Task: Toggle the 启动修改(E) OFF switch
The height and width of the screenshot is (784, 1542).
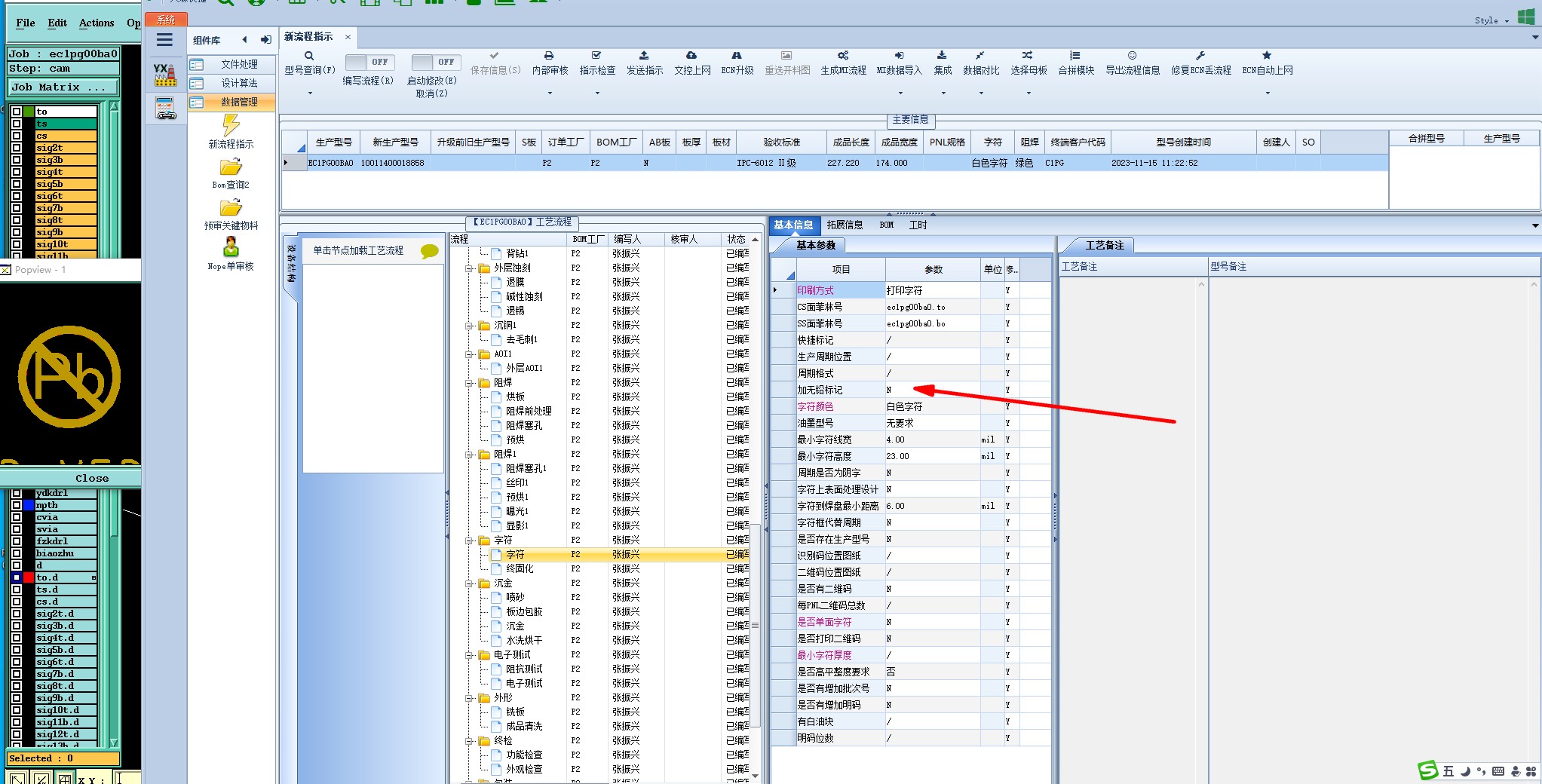Action: (x=435, y=62)
